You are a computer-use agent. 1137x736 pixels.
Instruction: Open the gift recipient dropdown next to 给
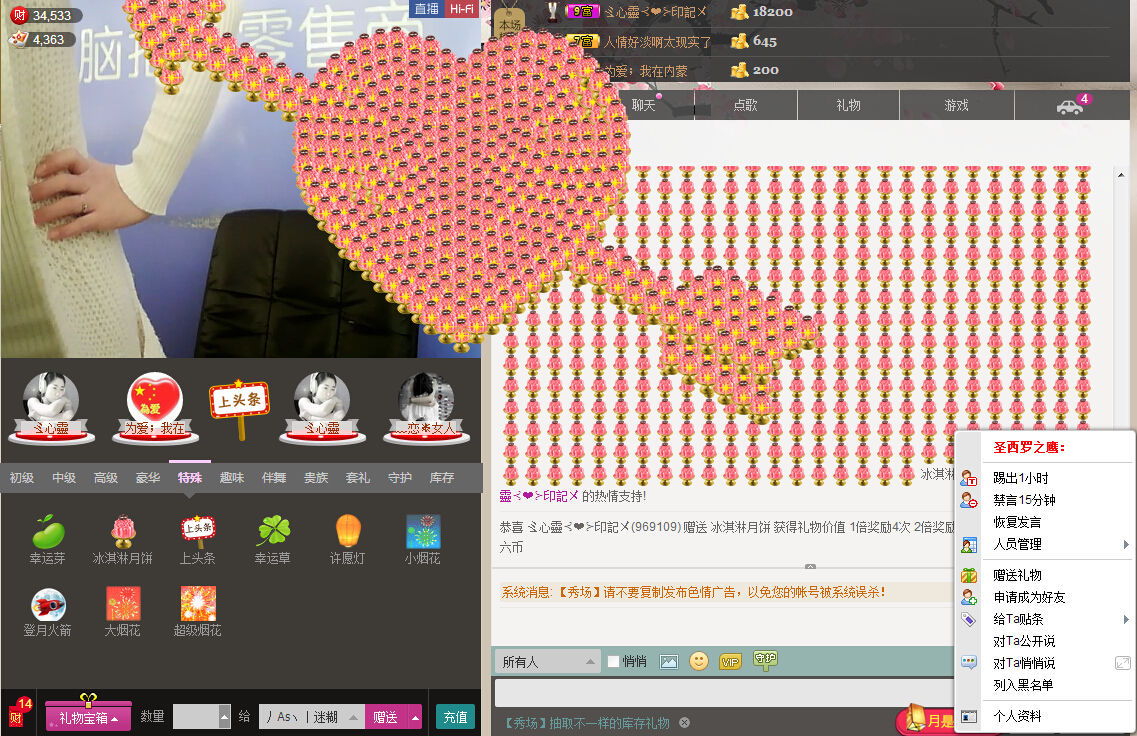point(414,717)
